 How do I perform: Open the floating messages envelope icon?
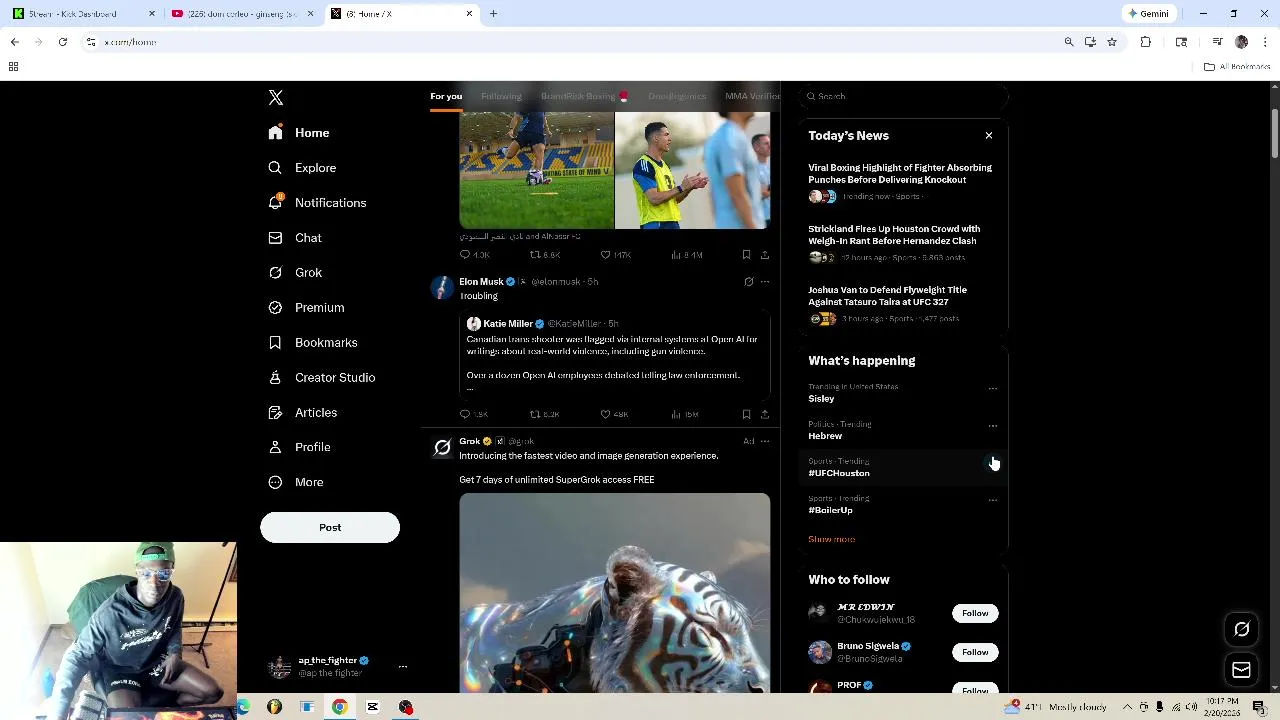coord(1241,670)
